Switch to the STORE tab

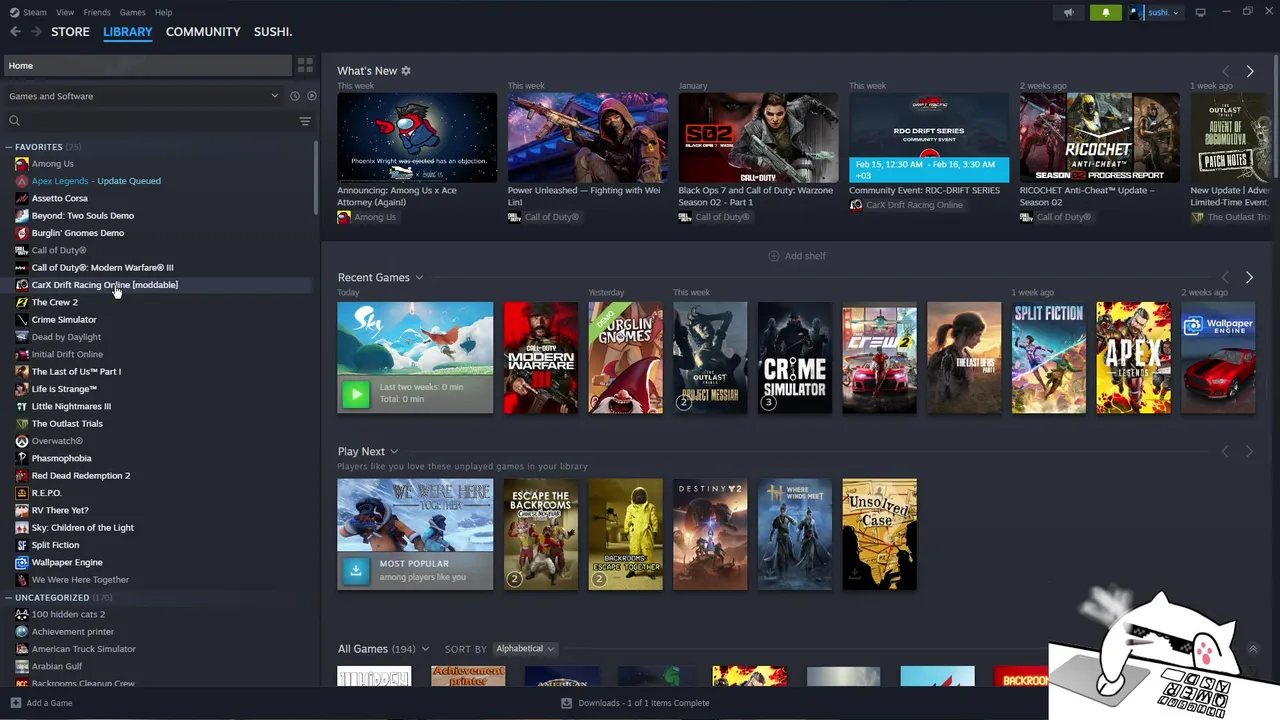tap(70, 32)
